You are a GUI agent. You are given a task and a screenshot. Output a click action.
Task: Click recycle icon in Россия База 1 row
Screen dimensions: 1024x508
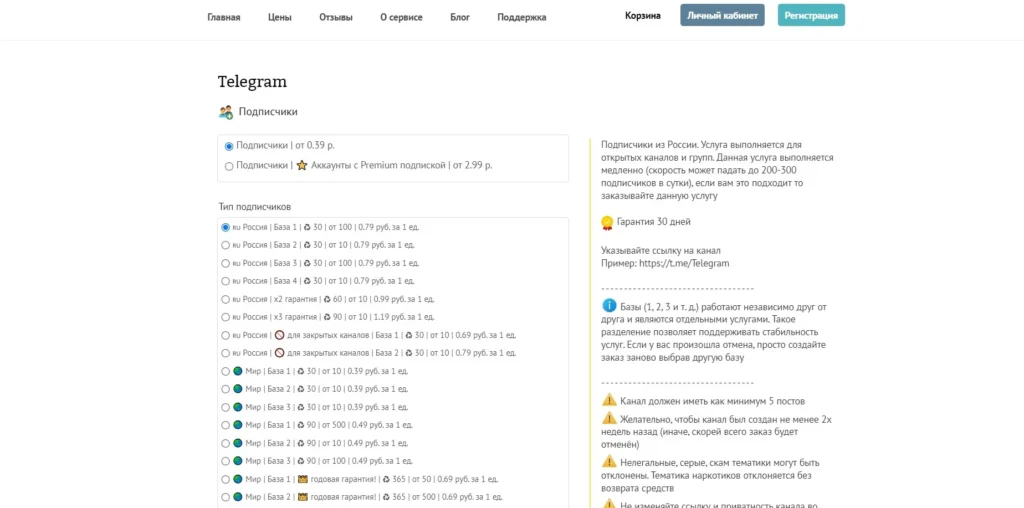(x=307, y=227)
